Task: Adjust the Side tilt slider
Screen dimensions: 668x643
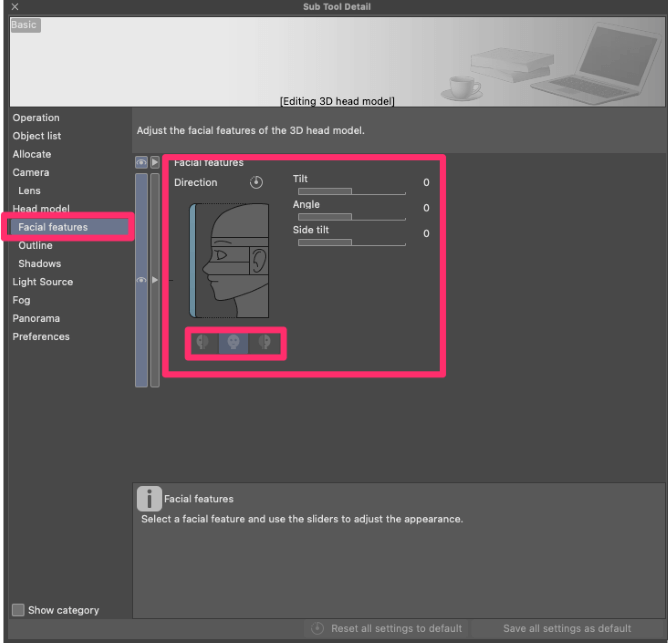Action: 351,242
